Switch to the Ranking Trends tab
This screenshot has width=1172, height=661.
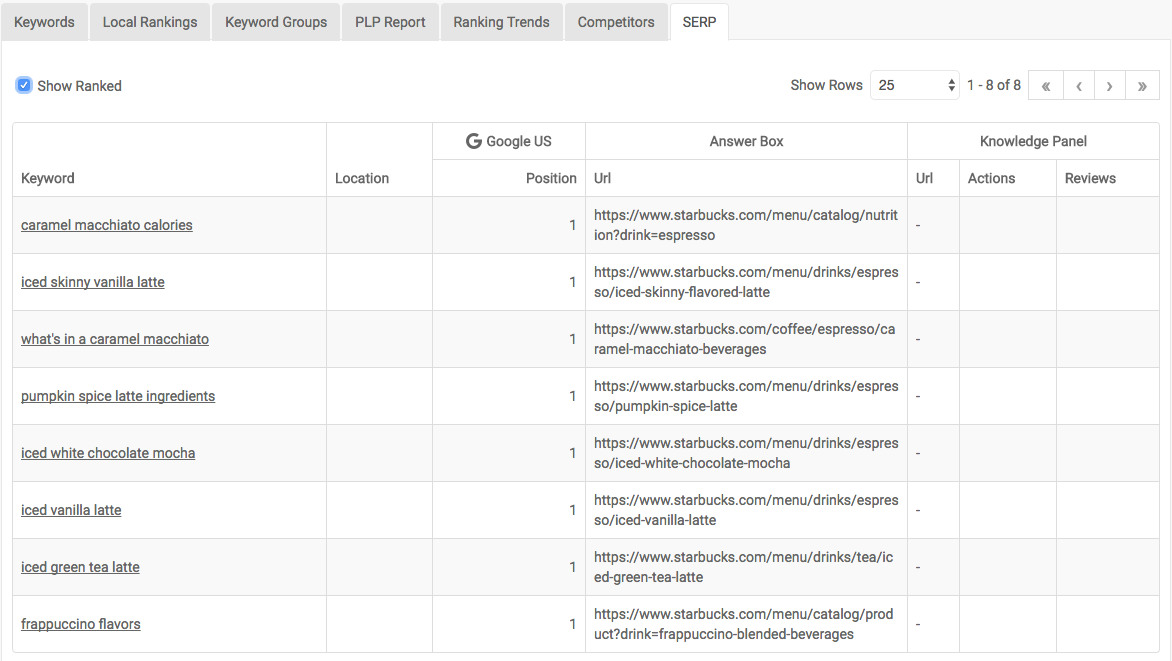(x=501, y=22)
